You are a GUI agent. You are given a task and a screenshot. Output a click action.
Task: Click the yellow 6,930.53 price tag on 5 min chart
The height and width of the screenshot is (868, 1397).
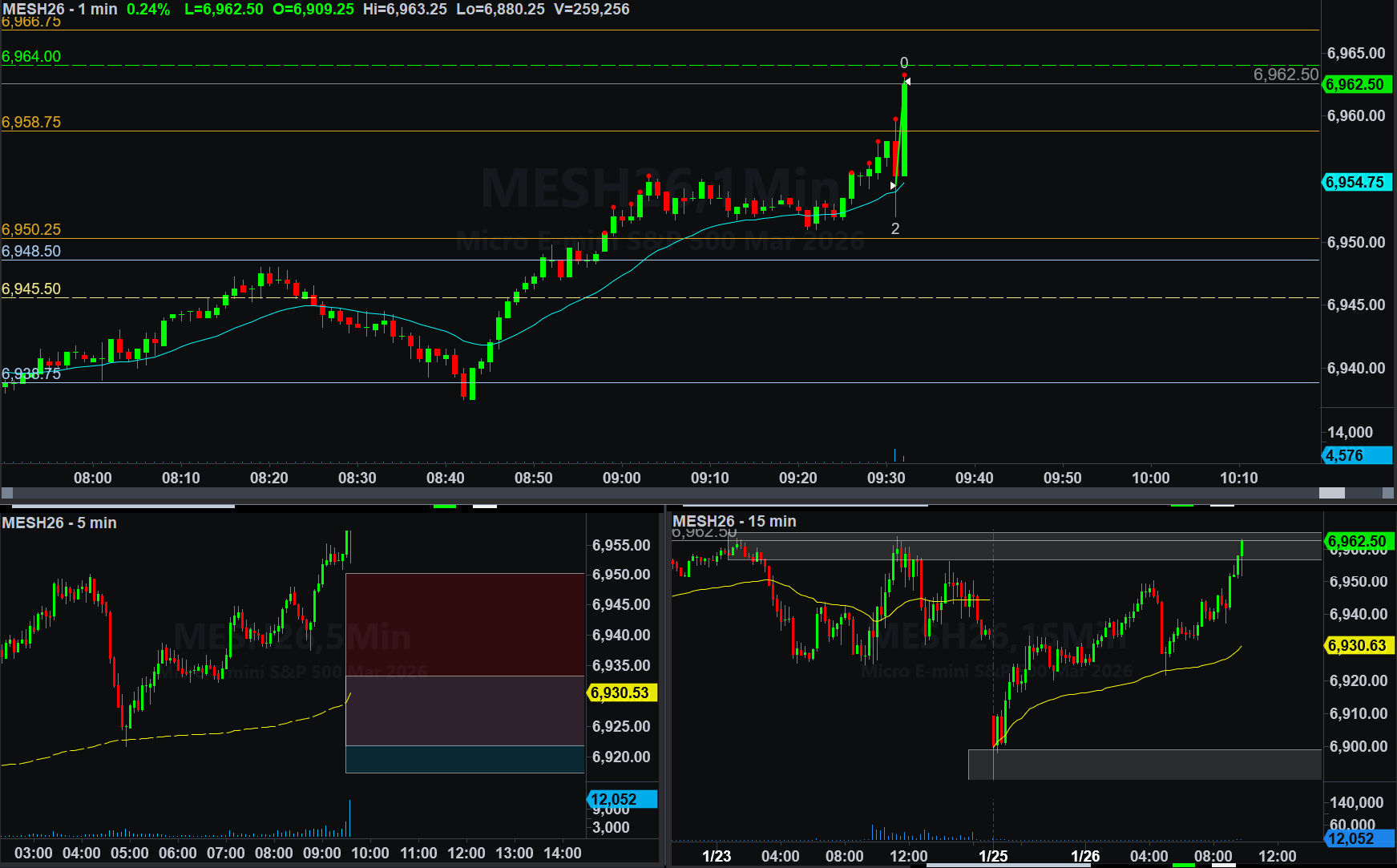tap(621, 692)
